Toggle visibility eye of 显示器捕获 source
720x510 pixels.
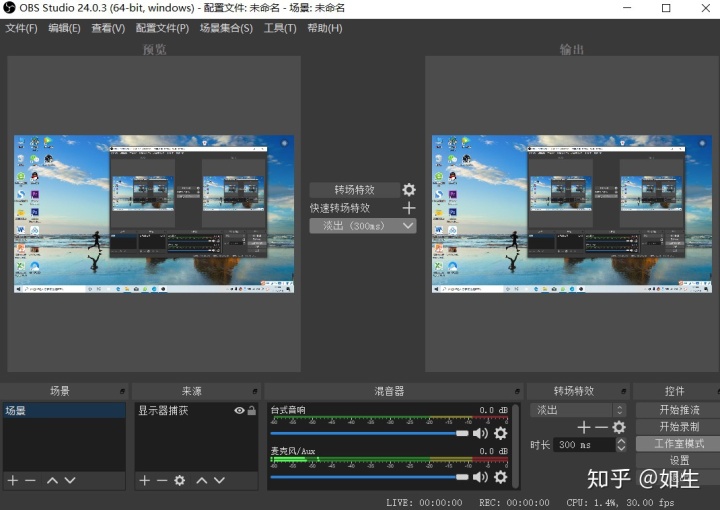pos(239,410)
